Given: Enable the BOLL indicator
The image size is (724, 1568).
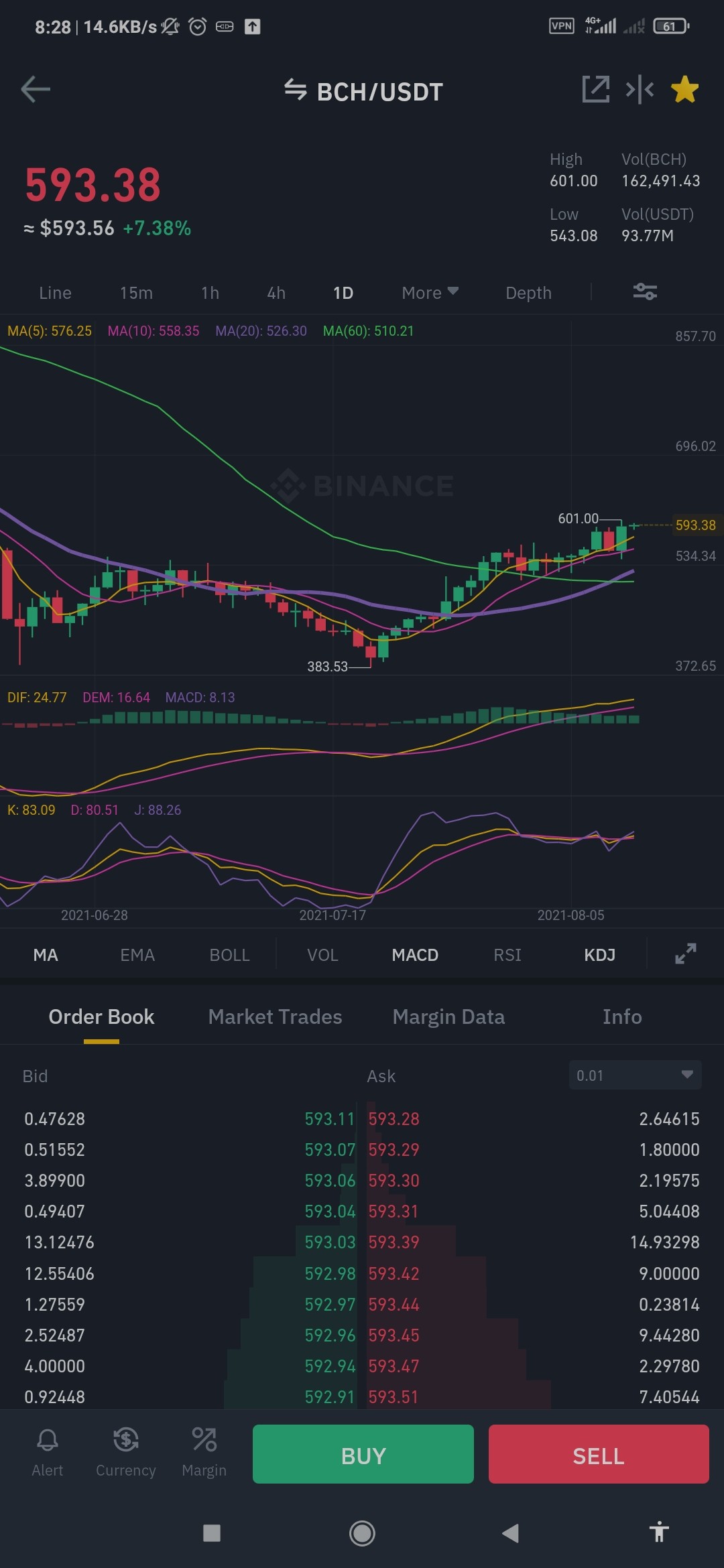Looking at the screenshot, I should coord(229,955).
